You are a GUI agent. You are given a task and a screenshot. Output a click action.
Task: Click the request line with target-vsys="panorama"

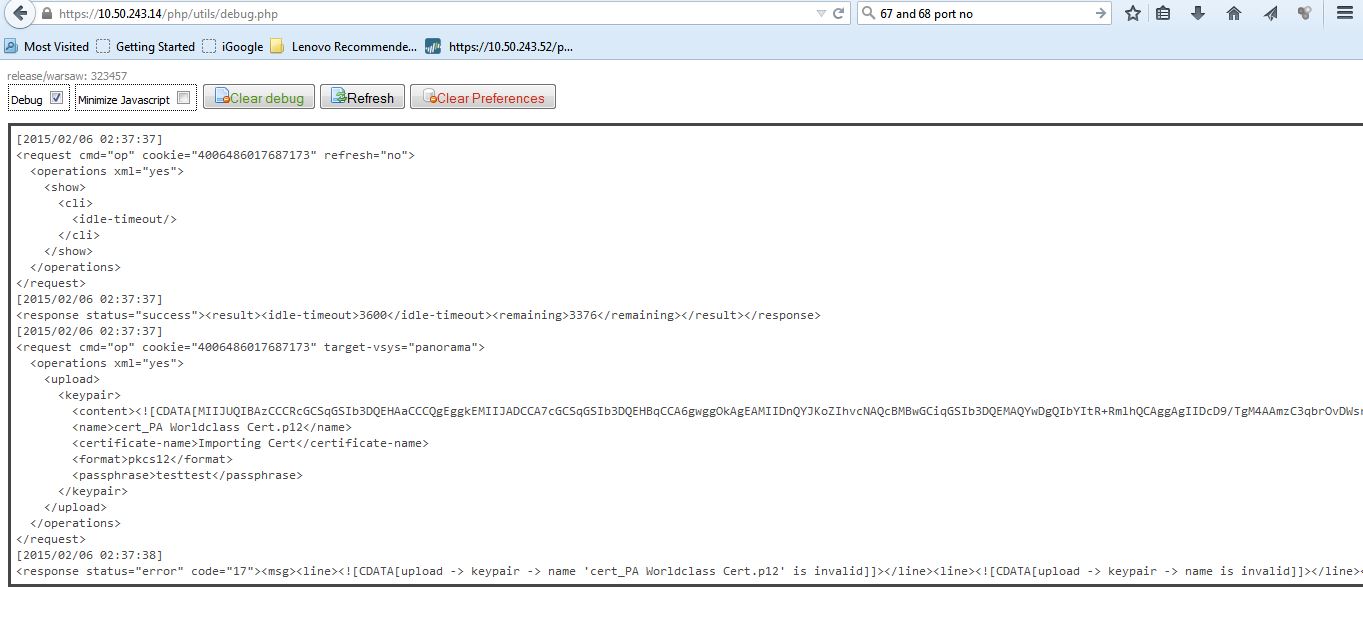250,347
